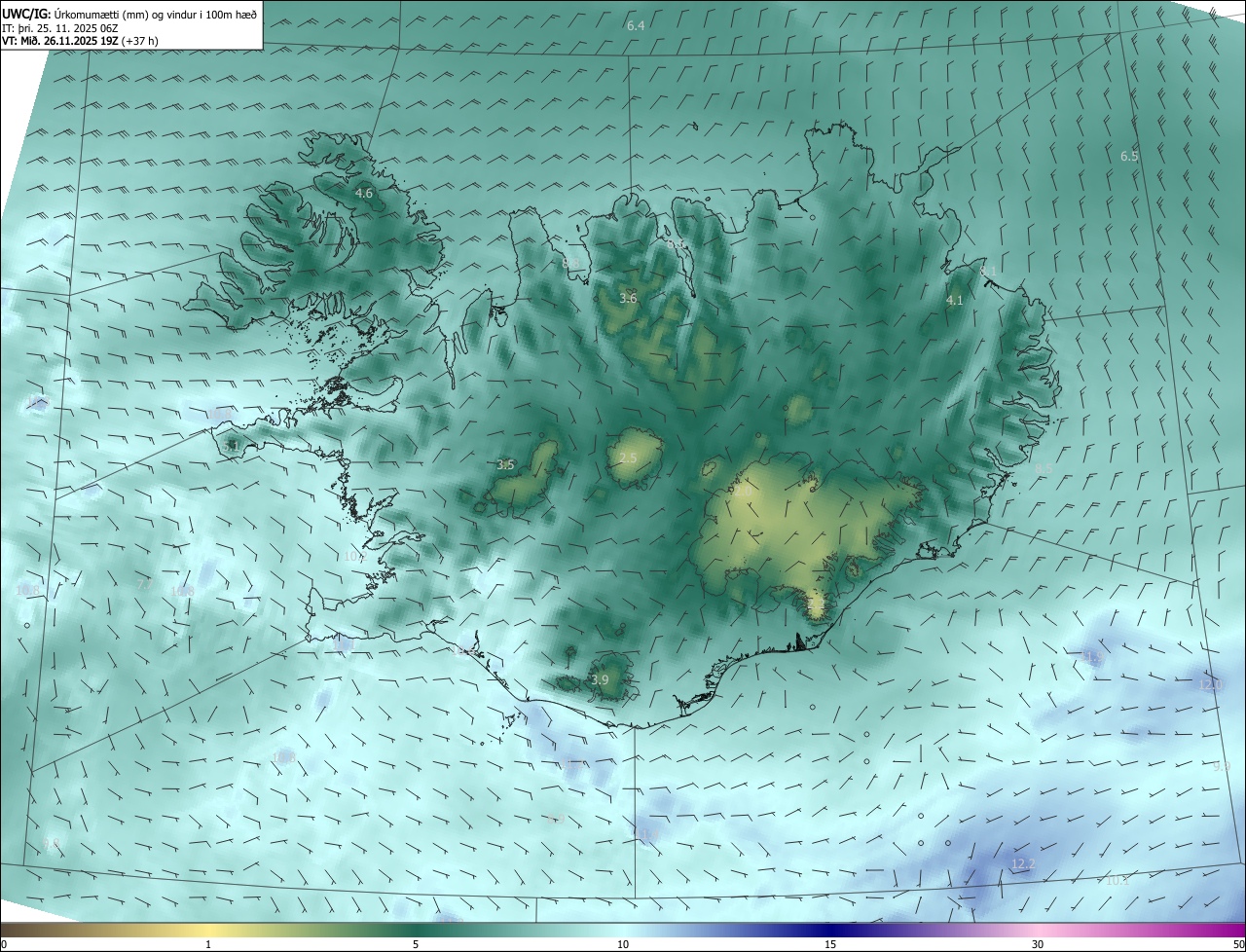Pick the dark green colorbar segment above the 5 tick
Screen dimensions: 1246x952
[x=416, y=930]
